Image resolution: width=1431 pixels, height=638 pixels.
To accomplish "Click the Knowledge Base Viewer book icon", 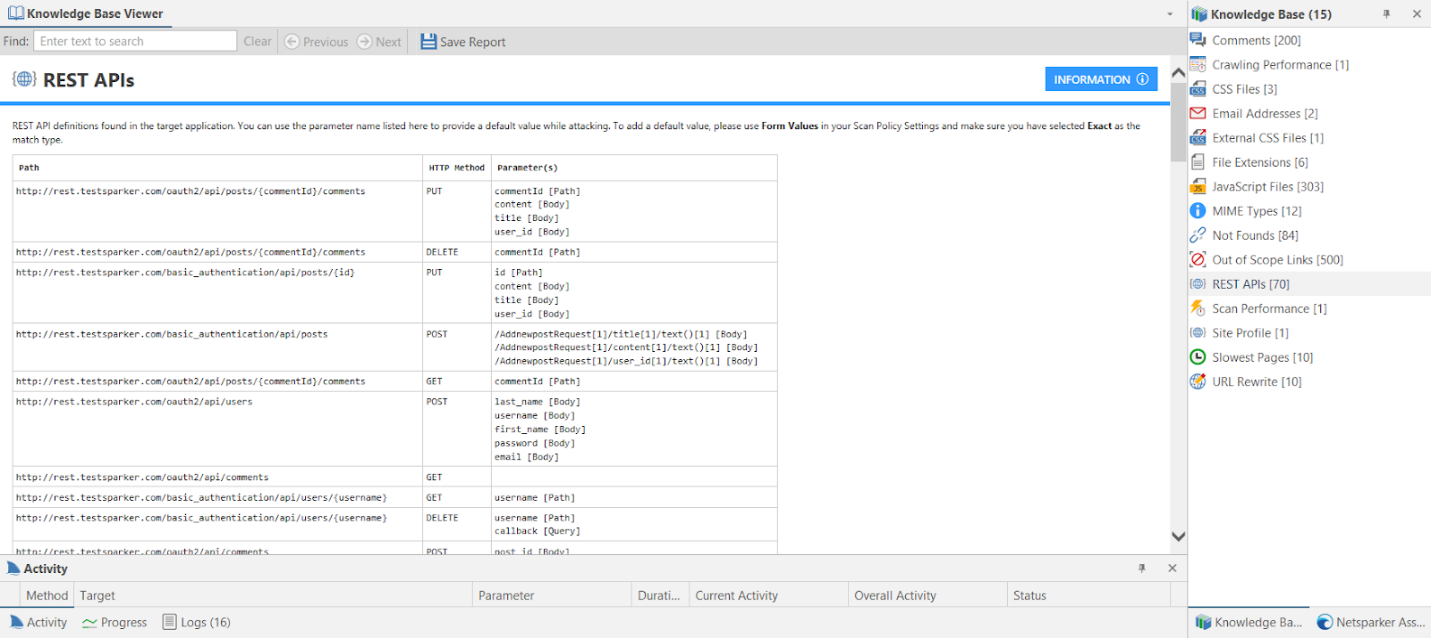I will click(15, 14).
